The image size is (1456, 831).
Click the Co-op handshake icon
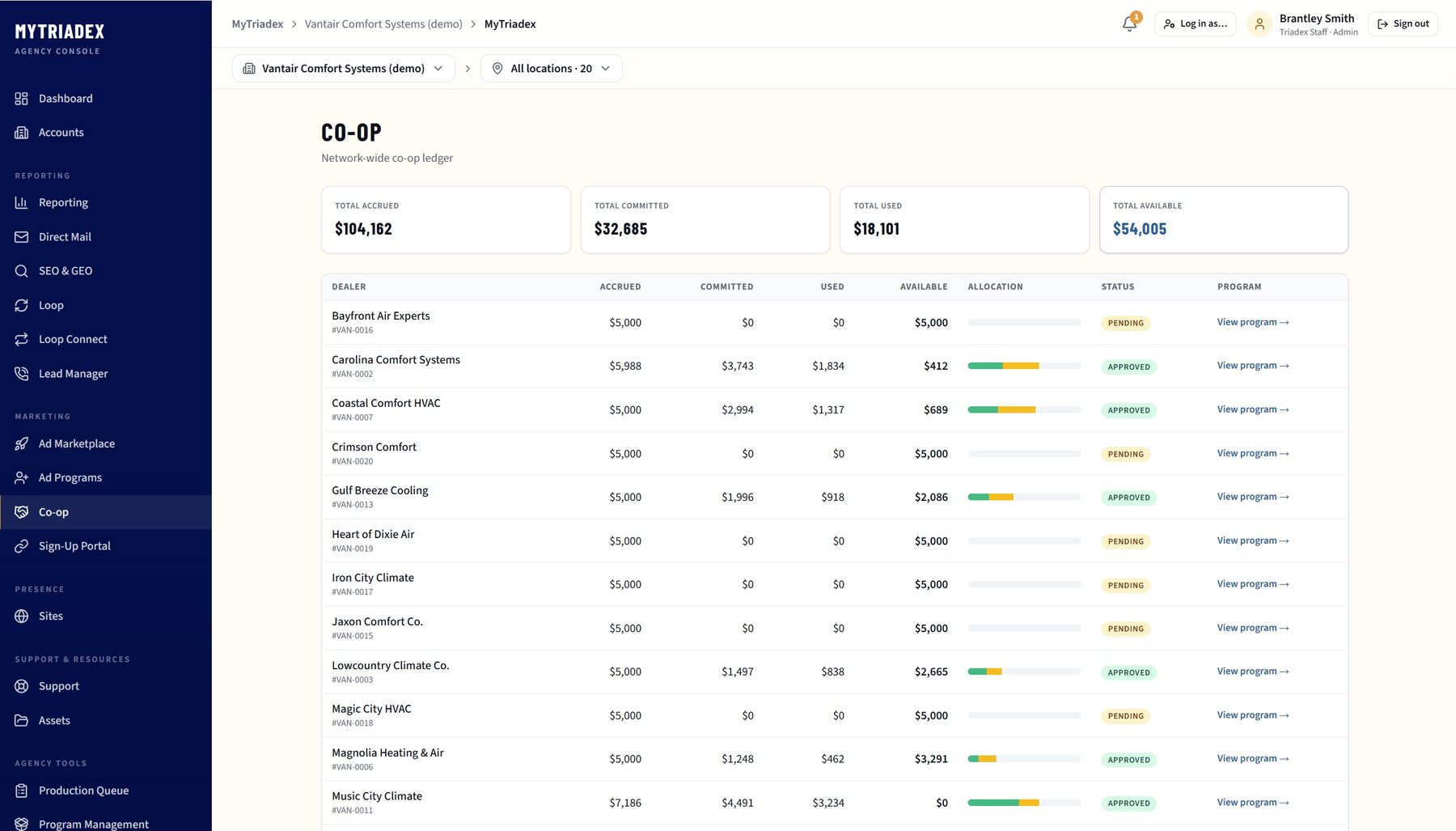click(22, 512)
